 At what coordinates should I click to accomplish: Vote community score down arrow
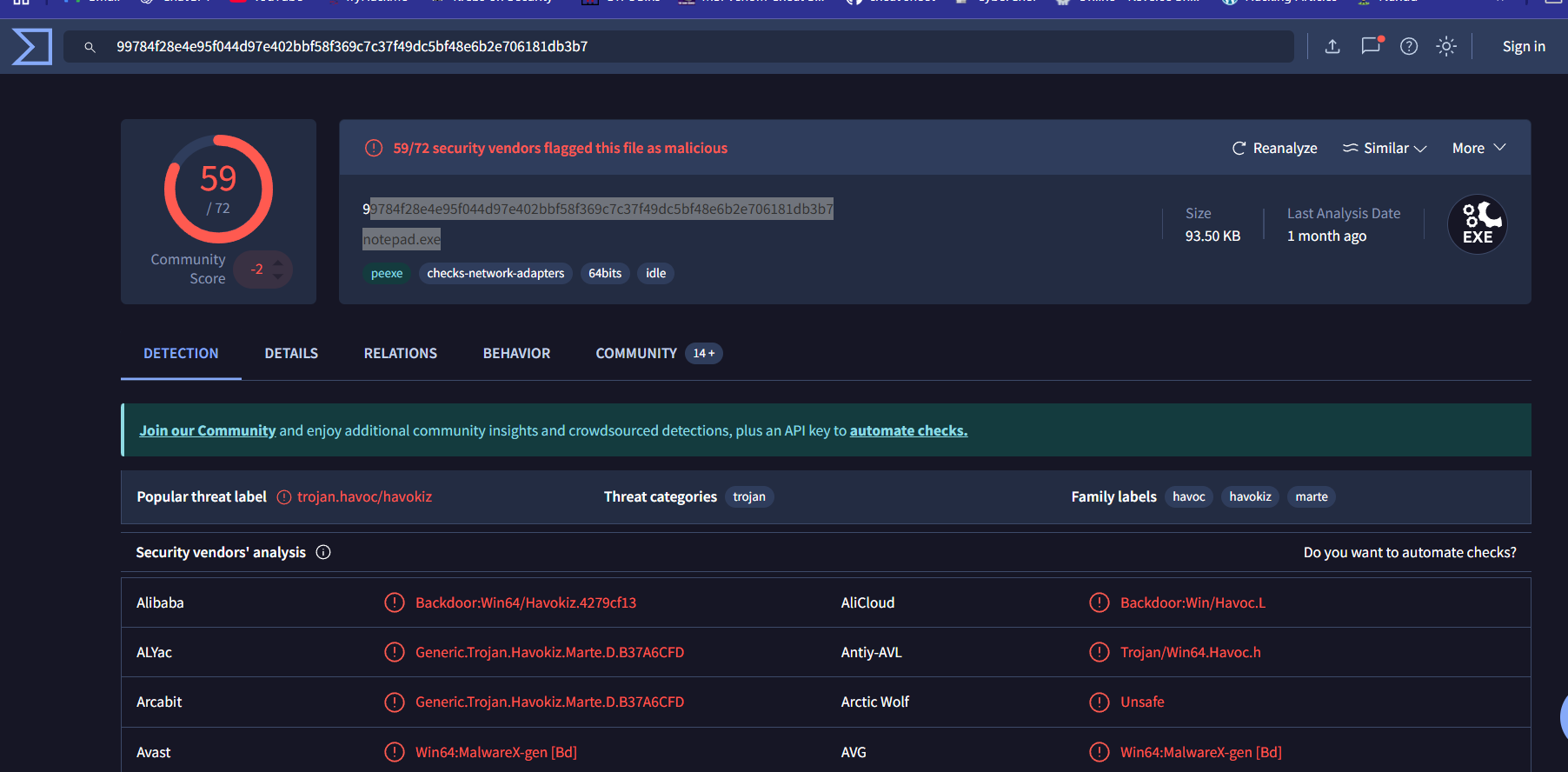click(278, 277)
